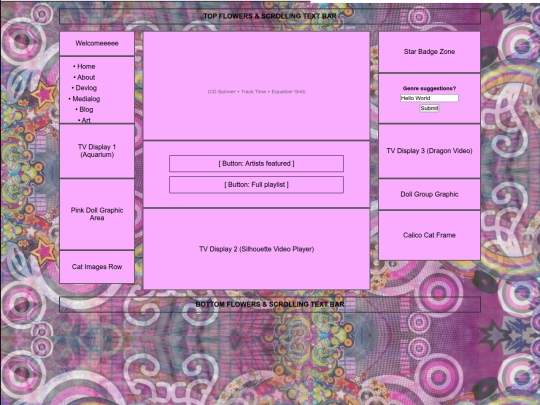
Task: Select the Art navigation link
Action: click(x=86, y=120)
